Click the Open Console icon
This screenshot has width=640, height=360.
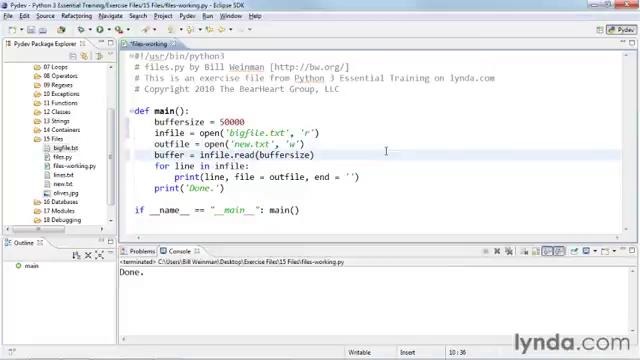605,251
